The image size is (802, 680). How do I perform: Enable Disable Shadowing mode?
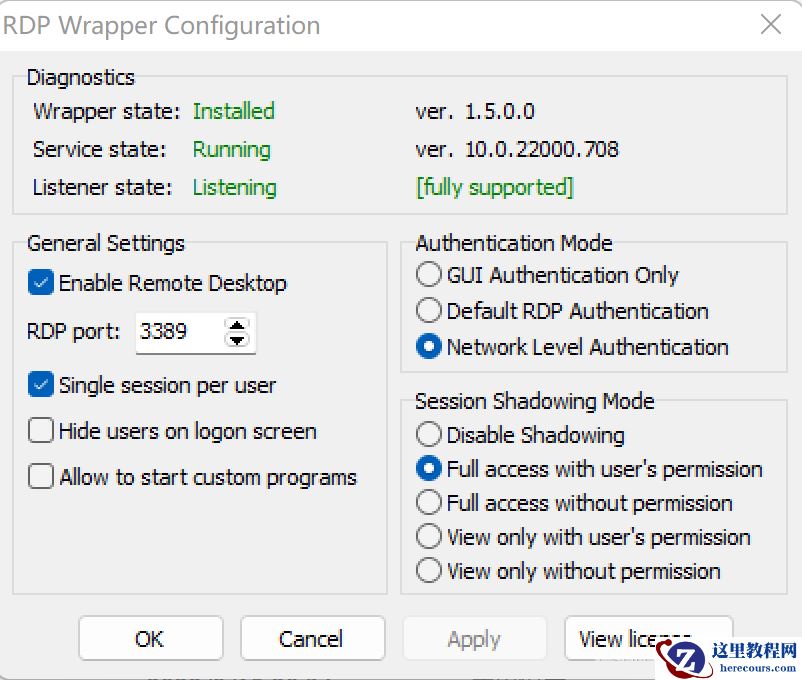click(428, 435)
